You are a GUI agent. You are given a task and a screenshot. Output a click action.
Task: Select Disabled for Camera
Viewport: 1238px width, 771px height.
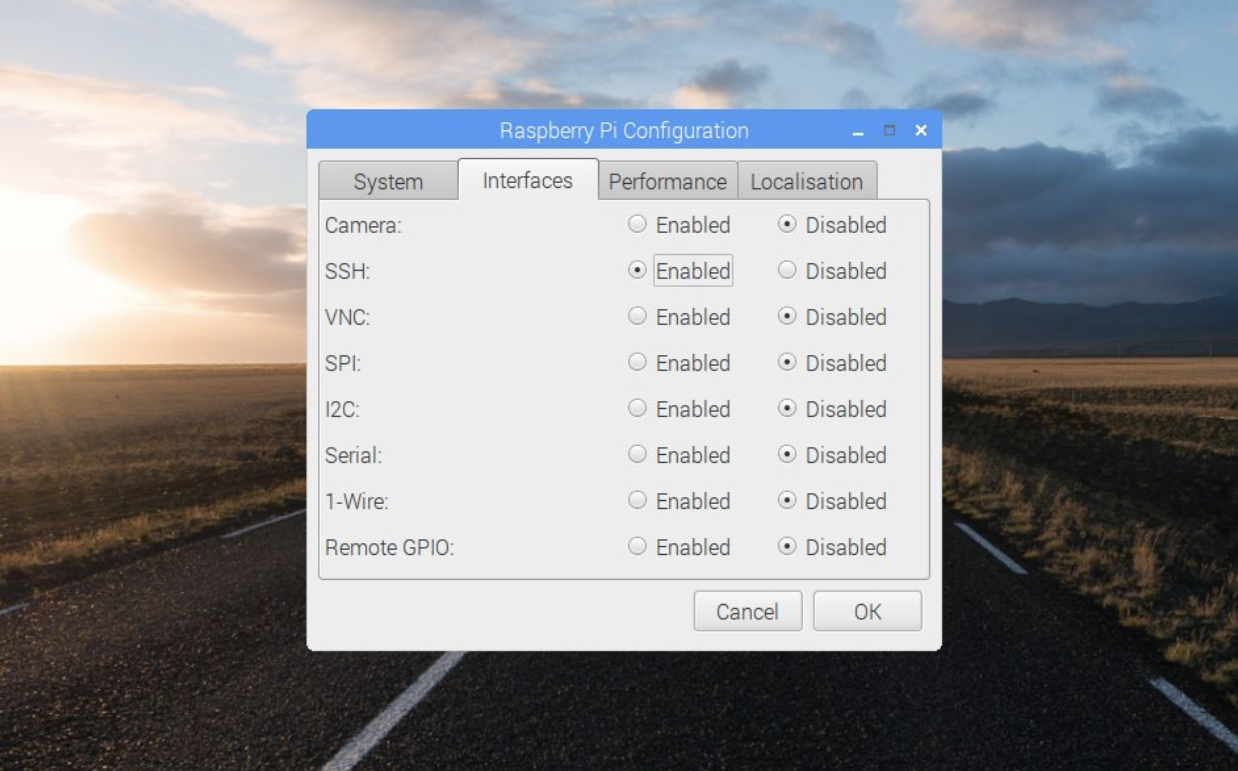point(832,225)
